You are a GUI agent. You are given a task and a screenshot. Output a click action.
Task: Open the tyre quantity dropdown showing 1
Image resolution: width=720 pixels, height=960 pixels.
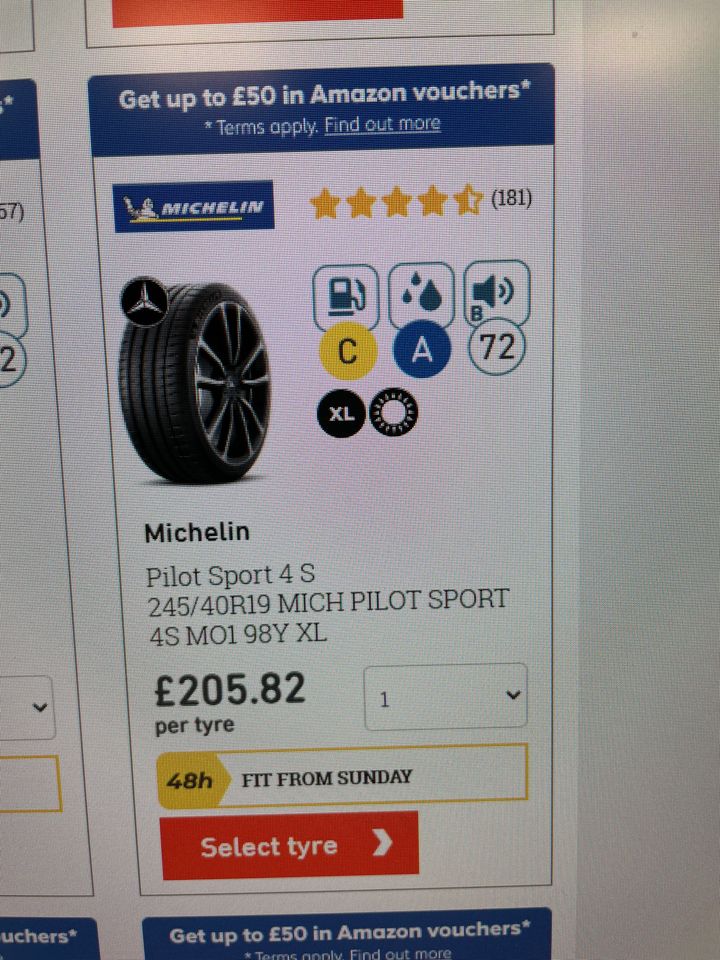446,697
